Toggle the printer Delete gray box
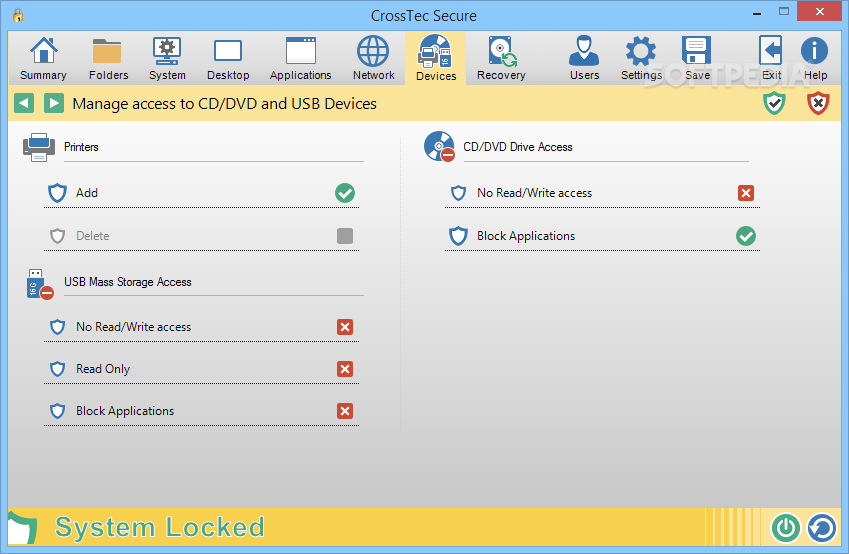 [345, 236]
